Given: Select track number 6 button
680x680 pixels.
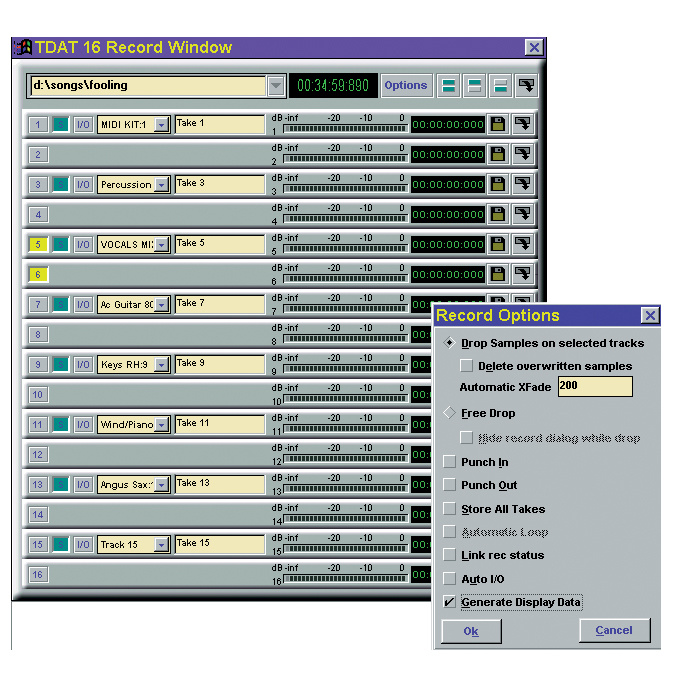Looking at the screenshot, I should click(x=37, y=274).
